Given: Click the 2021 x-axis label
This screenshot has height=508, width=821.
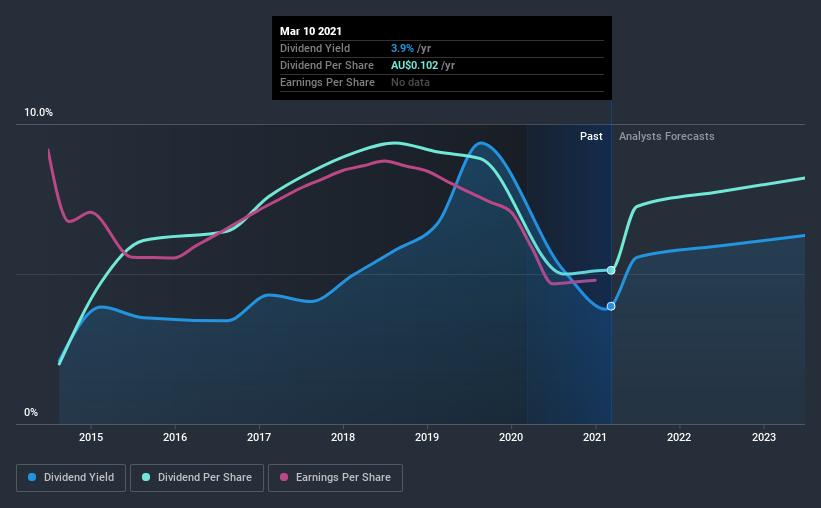Looking at the screenshot, I should coord(595,437).
